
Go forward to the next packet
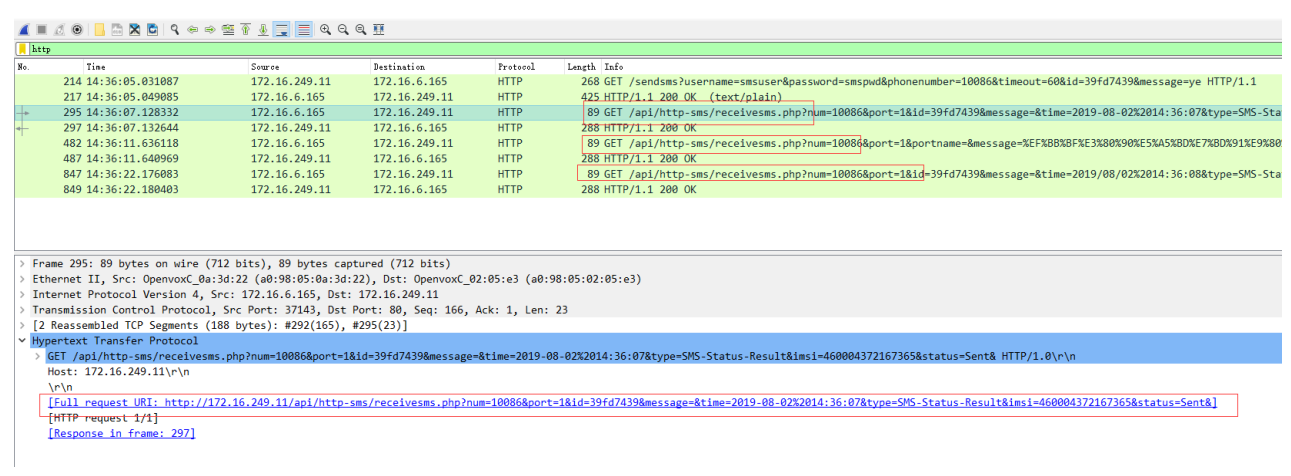click(210, 30)
